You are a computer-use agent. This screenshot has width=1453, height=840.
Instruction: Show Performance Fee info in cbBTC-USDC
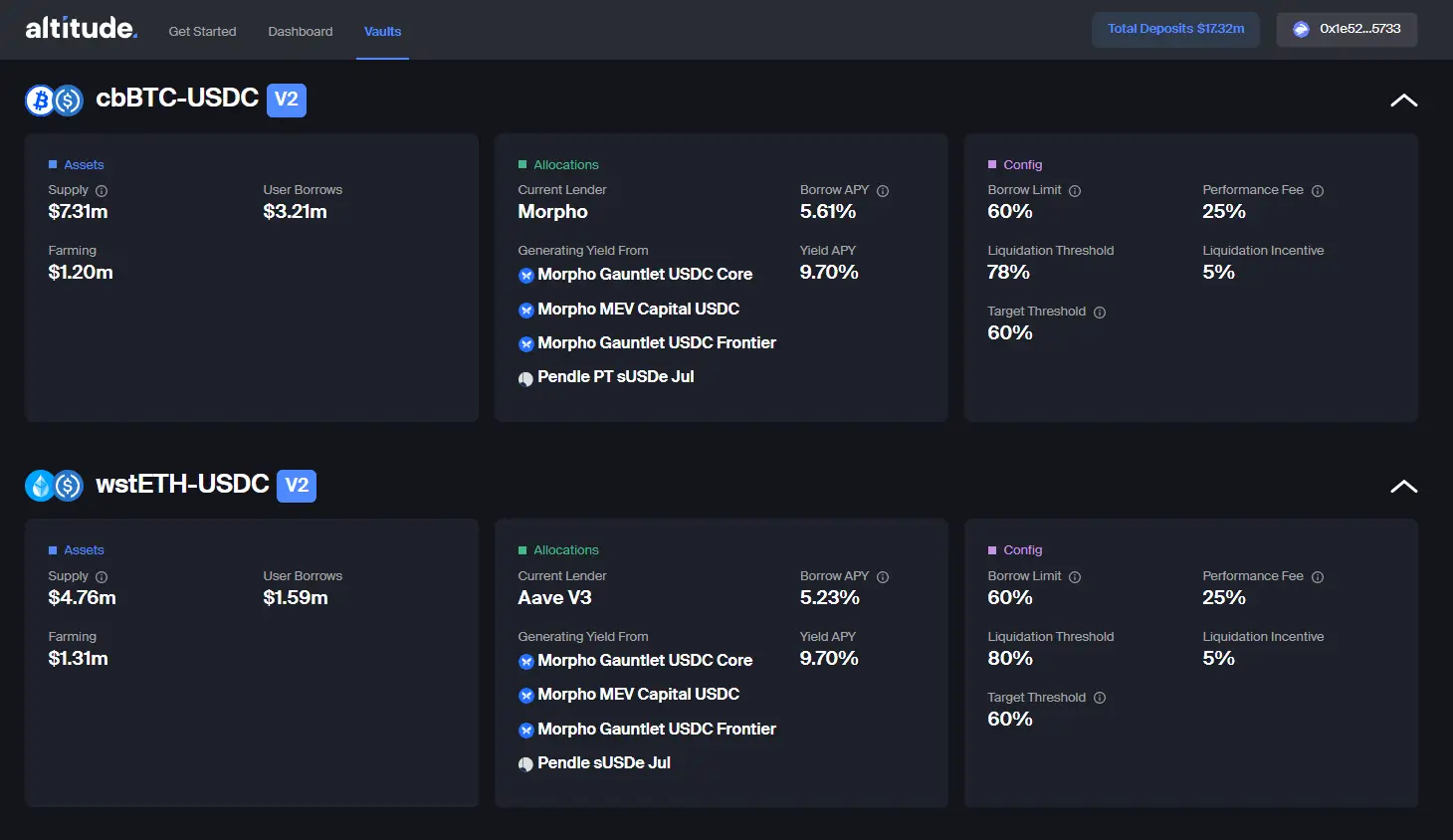(1318, 190)
